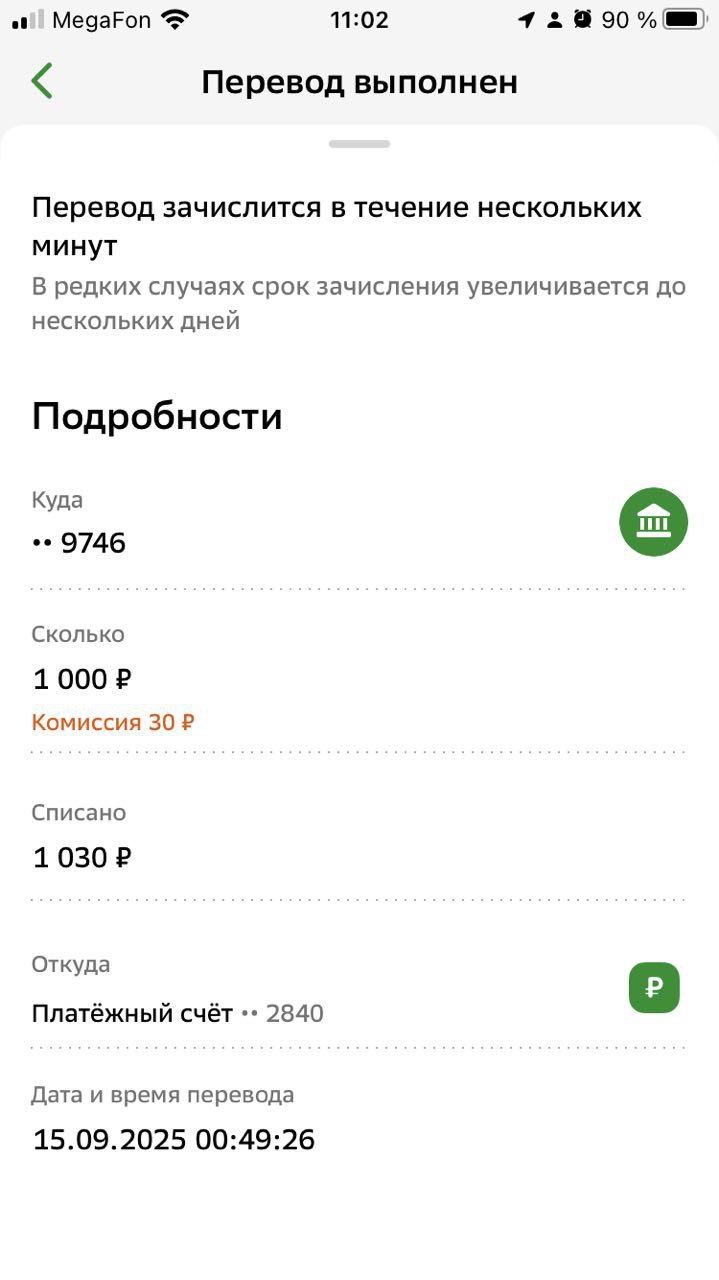The width and height of the screenshot is (719, 1280).
Task: Tap the sheet drag handle
Action: pos(359,144)
